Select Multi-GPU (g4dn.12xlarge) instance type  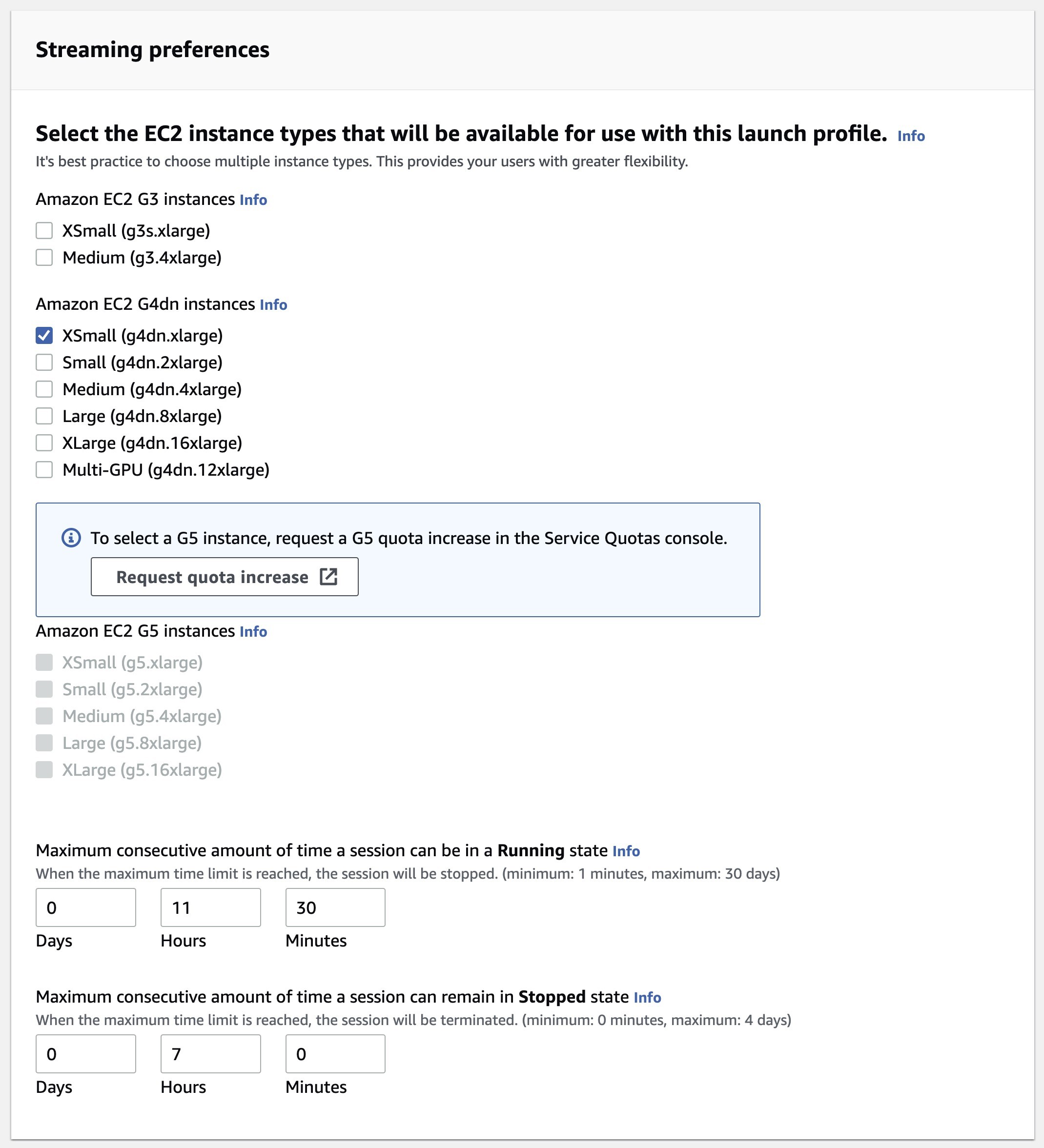44,470
